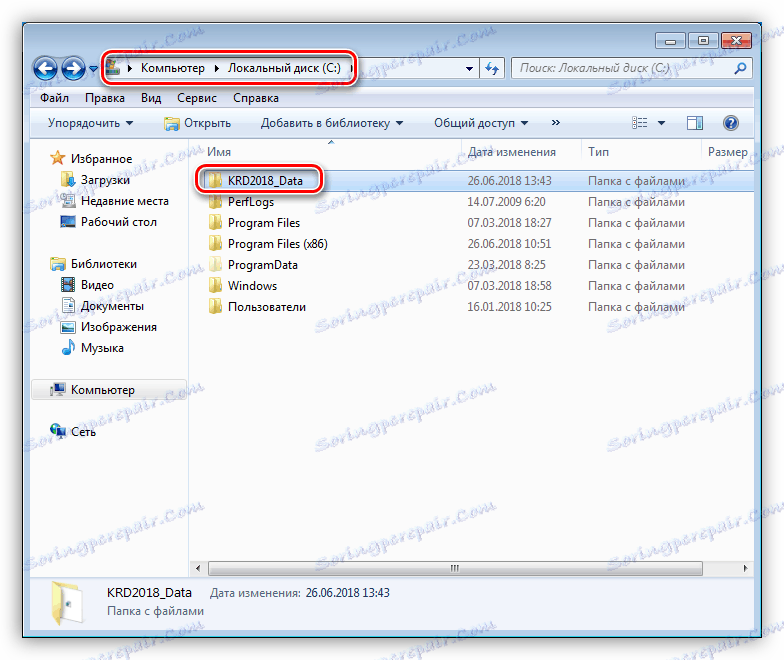Open the recent pages dropdown beside Forward arrow
The width and height of the screenshot is (784, 660).
pos(93,69)
